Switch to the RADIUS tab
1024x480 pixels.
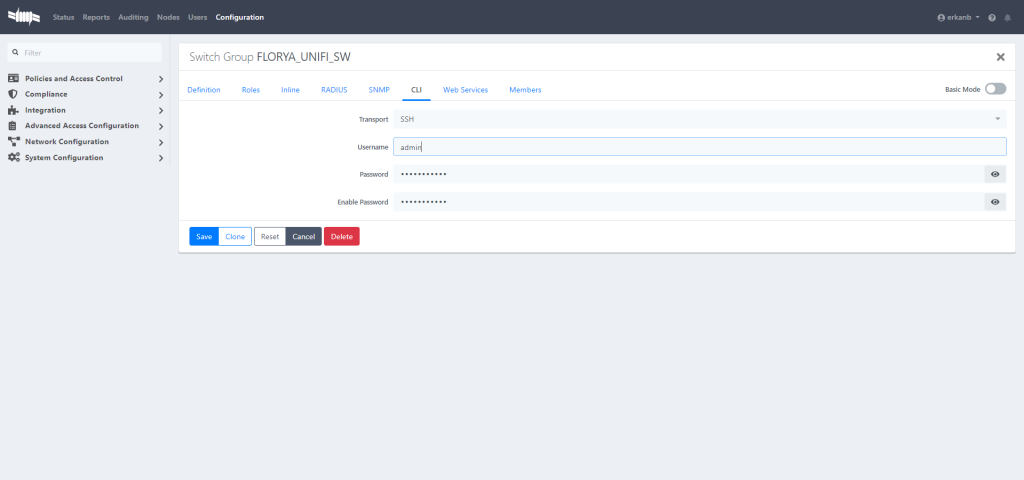[x=334, y=90]
